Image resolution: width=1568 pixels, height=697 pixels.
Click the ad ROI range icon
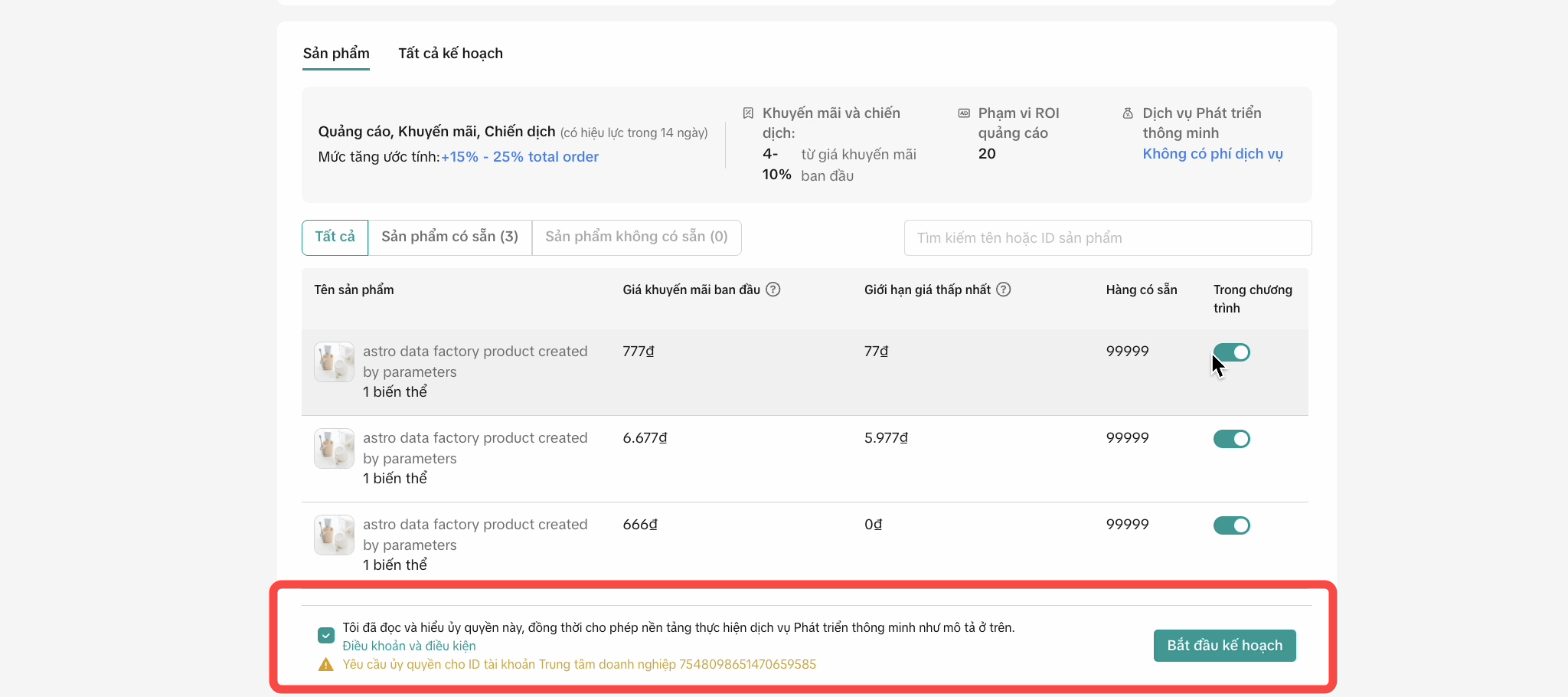(964, 113)
